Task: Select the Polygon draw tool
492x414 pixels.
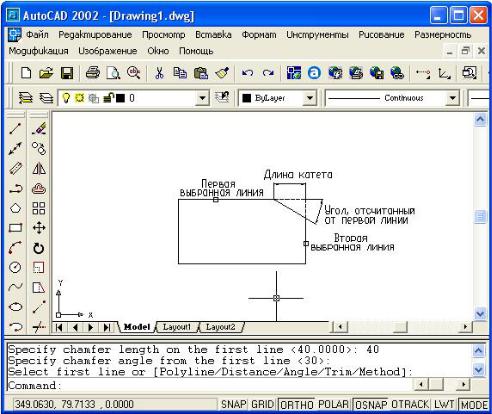Action: (15, 208)
